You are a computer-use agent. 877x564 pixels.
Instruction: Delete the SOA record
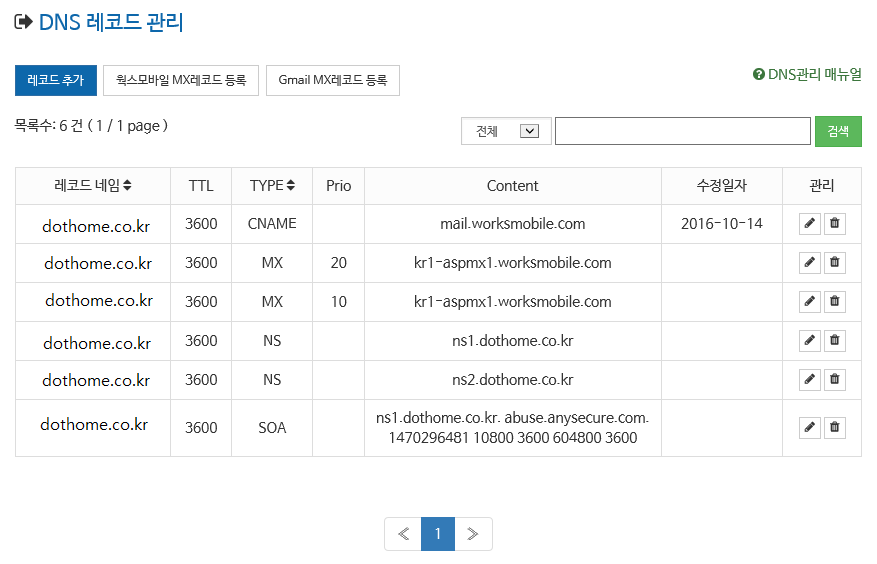(834, 428)
